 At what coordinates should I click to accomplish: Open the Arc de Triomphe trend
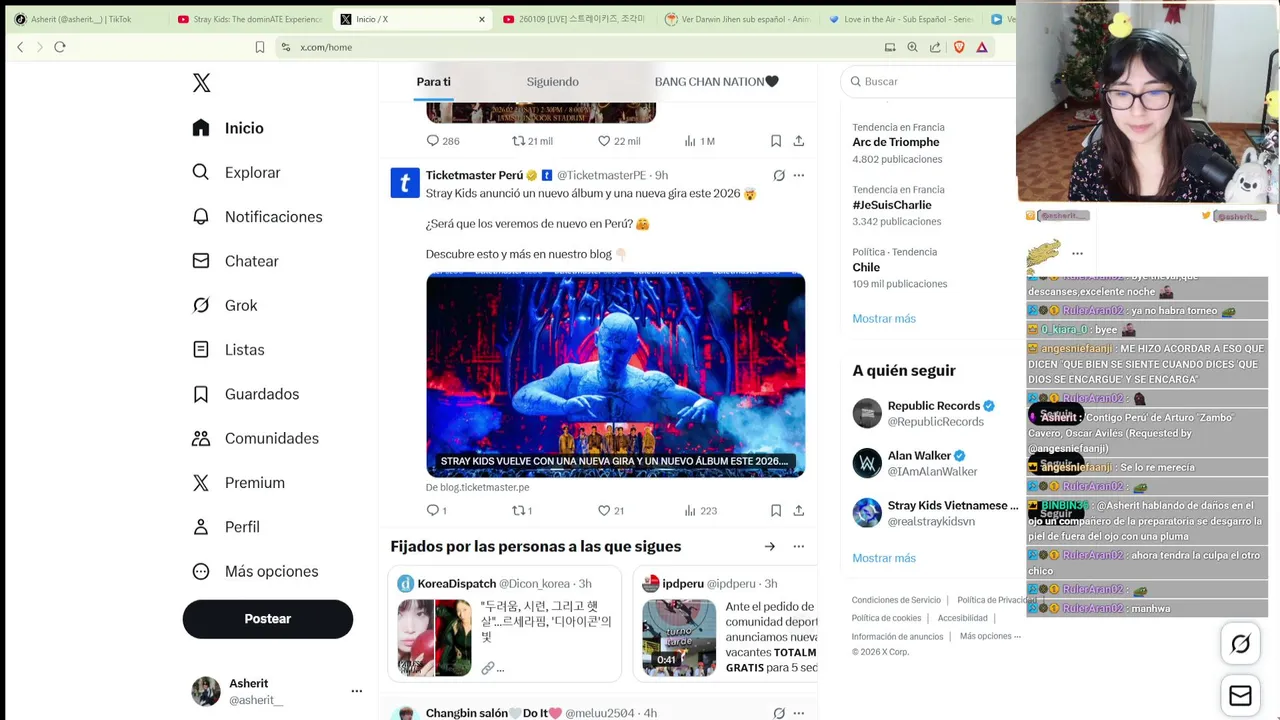896,143
